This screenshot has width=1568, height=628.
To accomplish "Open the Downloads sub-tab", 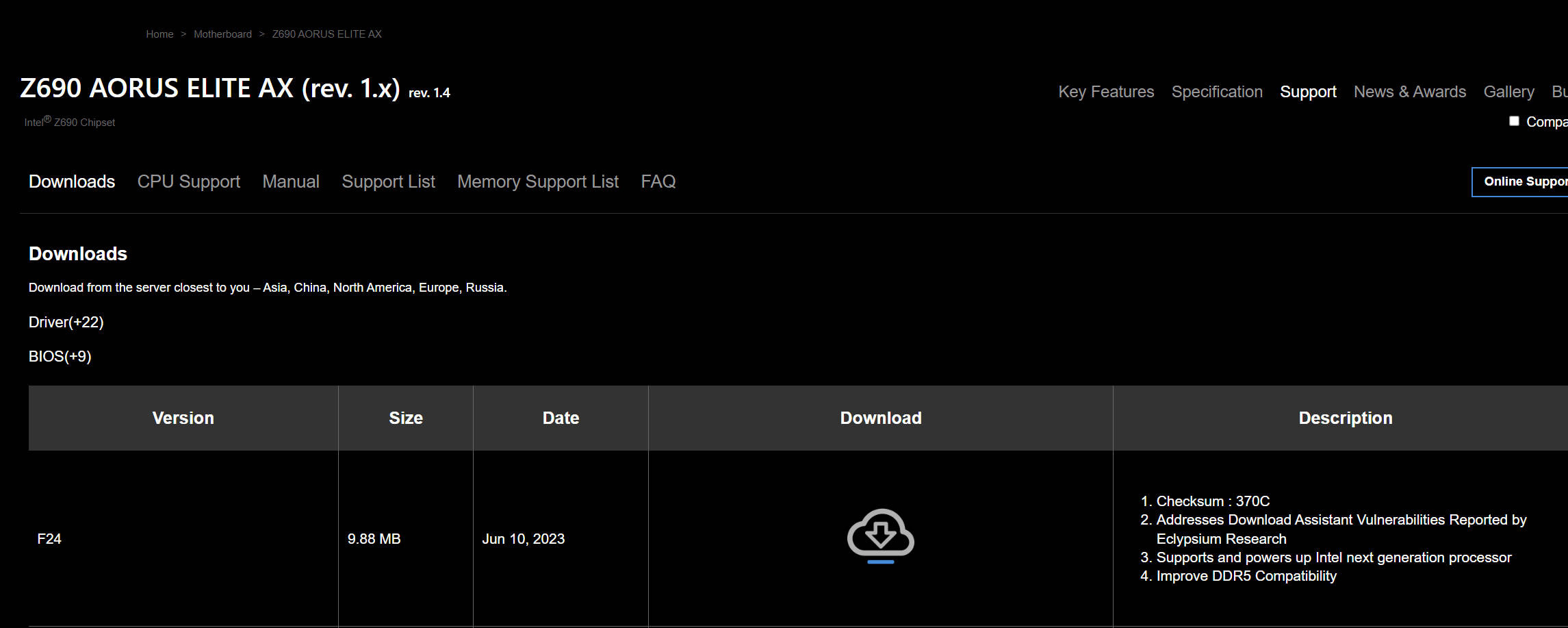I will coord(72,181).
